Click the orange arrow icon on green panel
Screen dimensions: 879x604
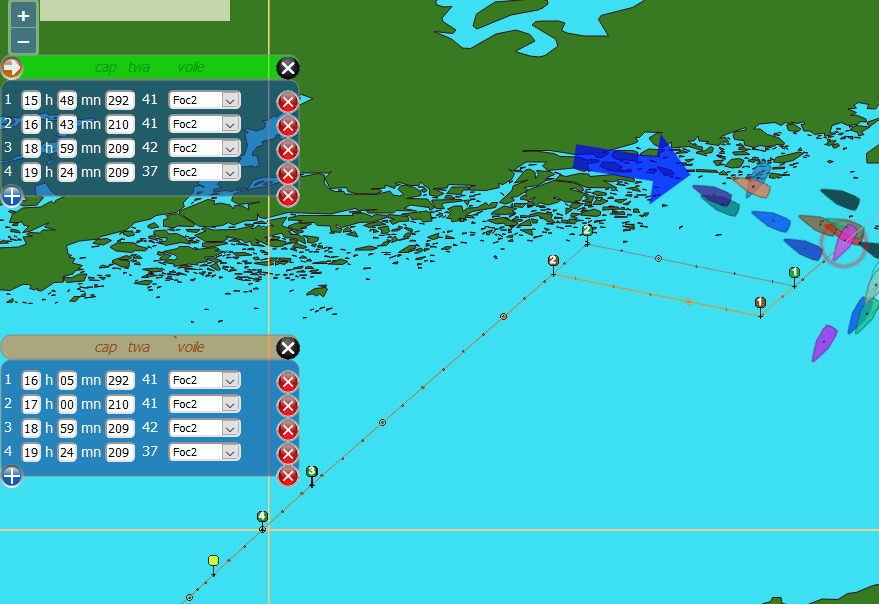[x=11, y=68]
